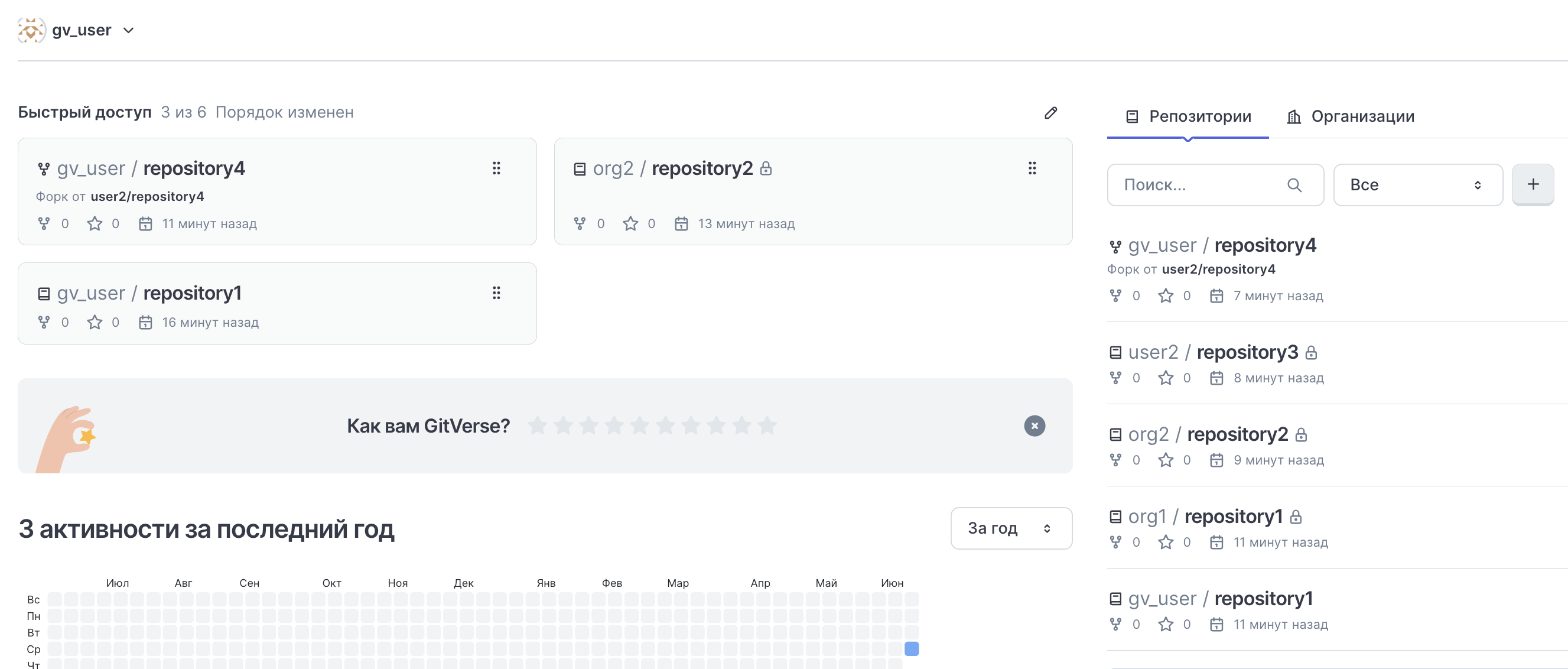Click the Порядок изменен status text
The width and height of the screenshot is (1568, 669).
(x=284, y=112)
